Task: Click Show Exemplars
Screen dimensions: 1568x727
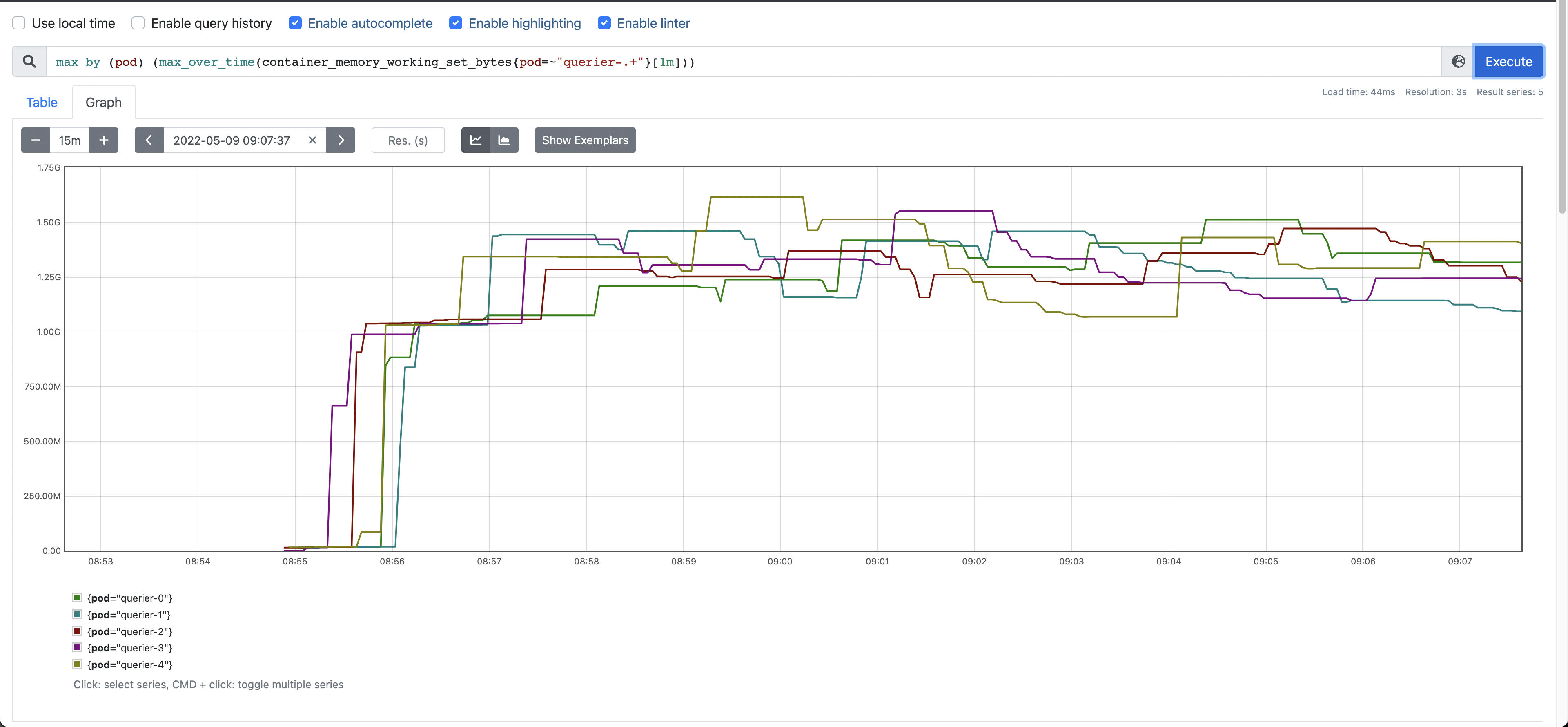Action: [x=584, y=140]
